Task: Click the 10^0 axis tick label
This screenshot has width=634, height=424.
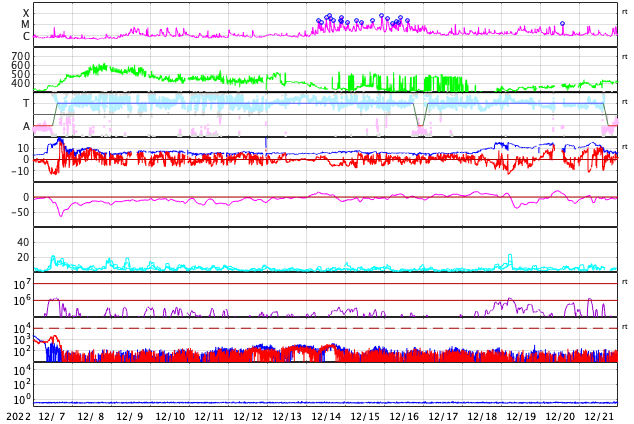Action: coord(22,400)
